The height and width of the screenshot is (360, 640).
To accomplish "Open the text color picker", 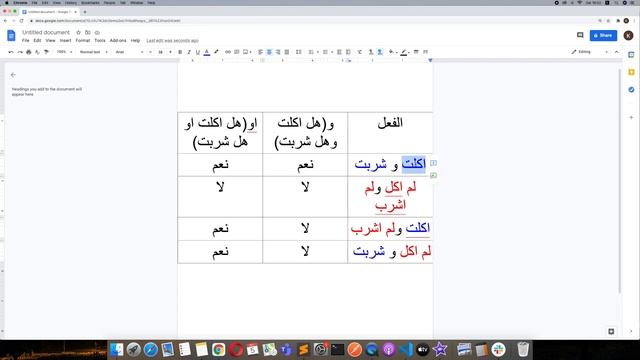I will coord(207,52).
